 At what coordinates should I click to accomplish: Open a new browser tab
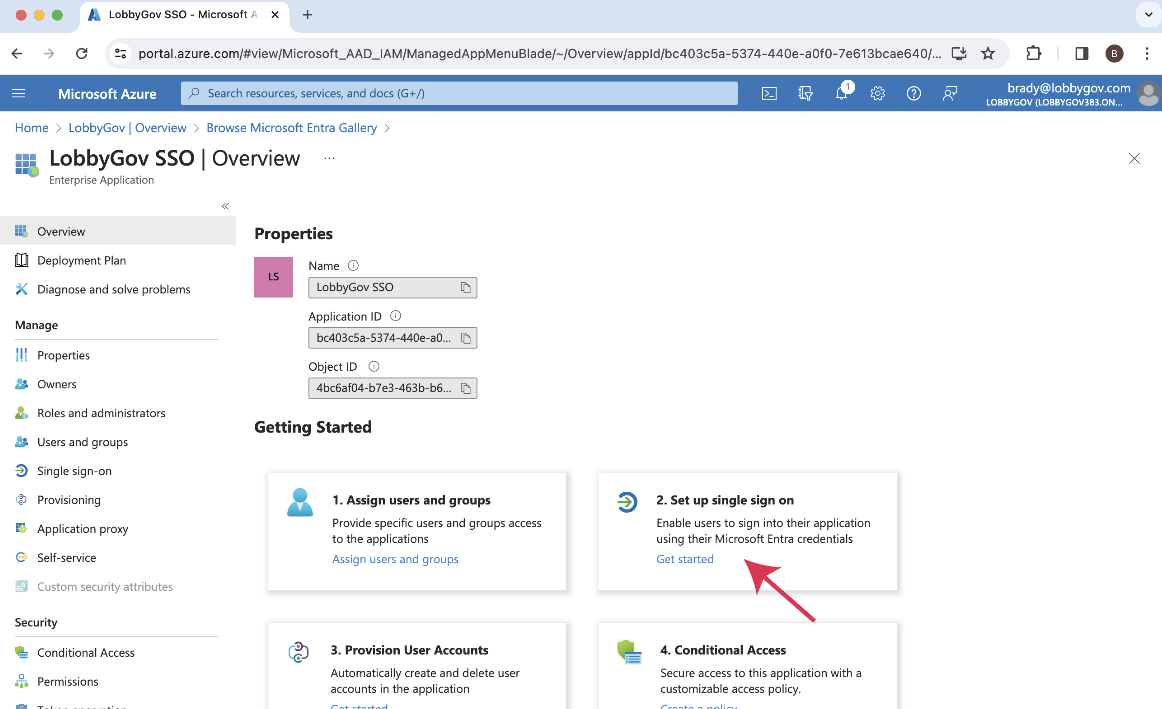308,15
